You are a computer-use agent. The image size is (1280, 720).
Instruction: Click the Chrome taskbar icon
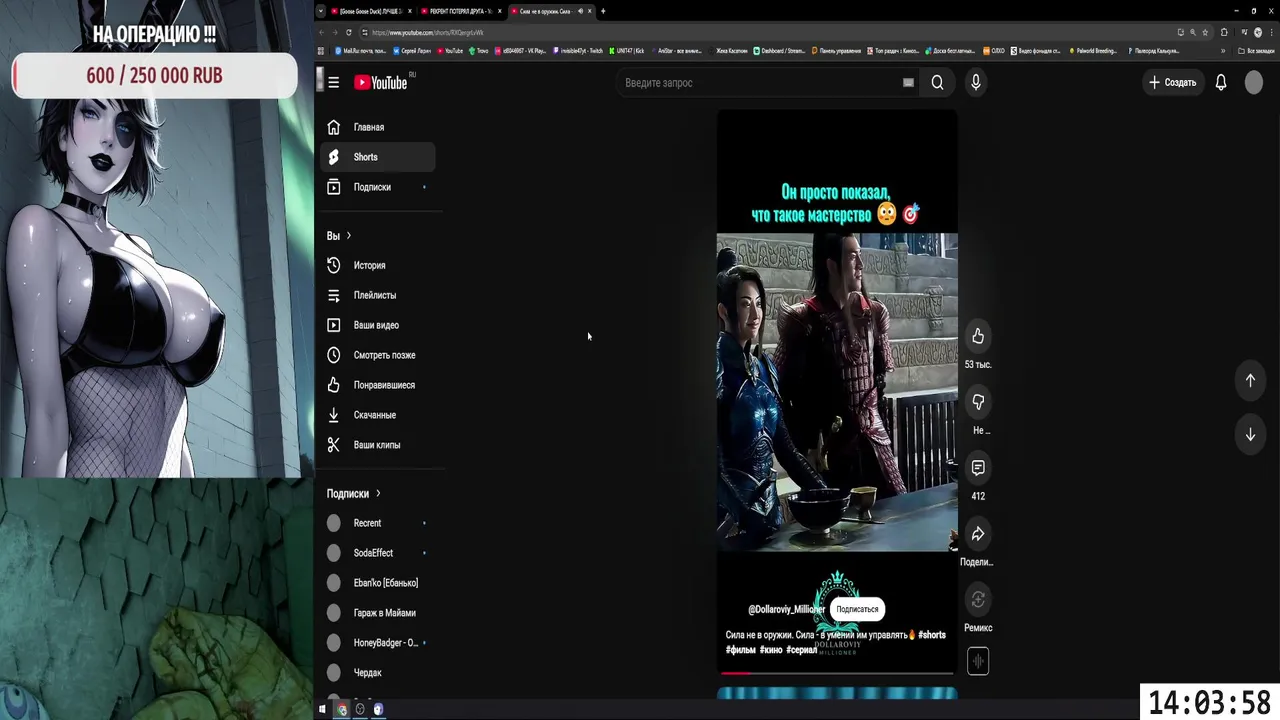[x=341, y=709]
